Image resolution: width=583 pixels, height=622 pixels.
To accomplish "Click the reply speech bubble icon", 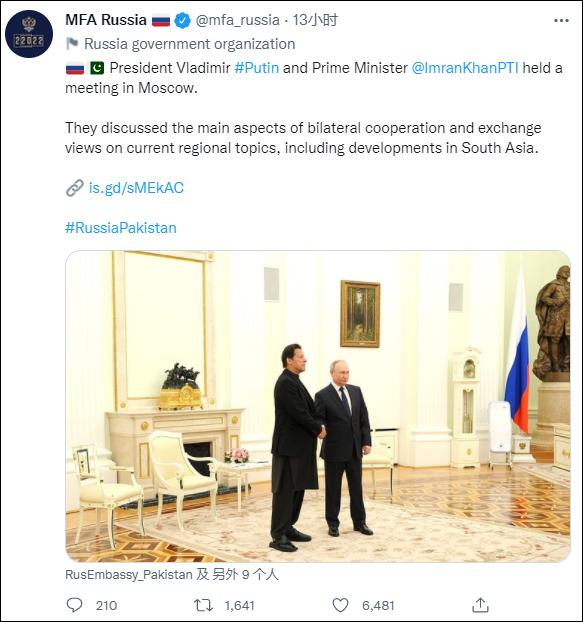I will coord(74,605).
